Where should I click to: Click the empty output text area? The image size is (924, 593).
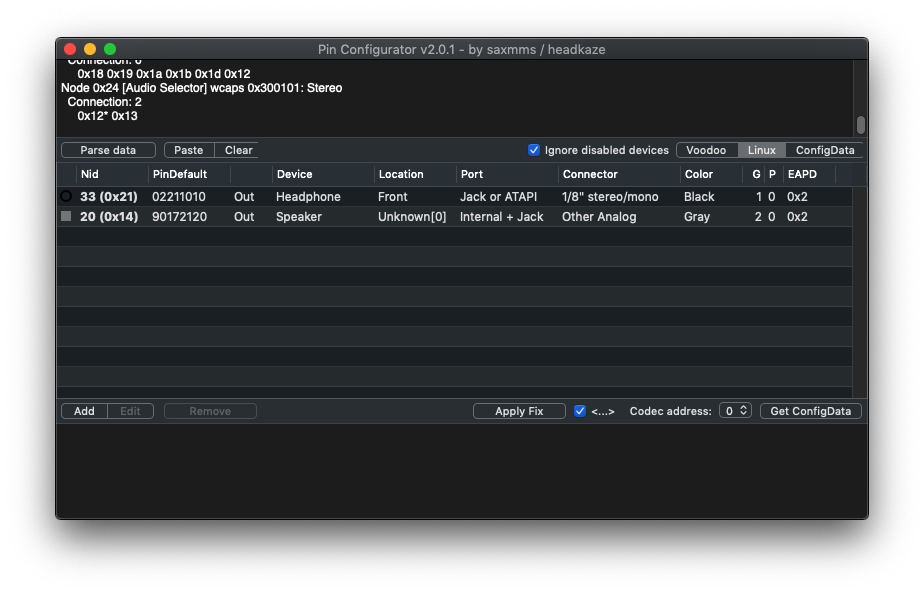462,470
